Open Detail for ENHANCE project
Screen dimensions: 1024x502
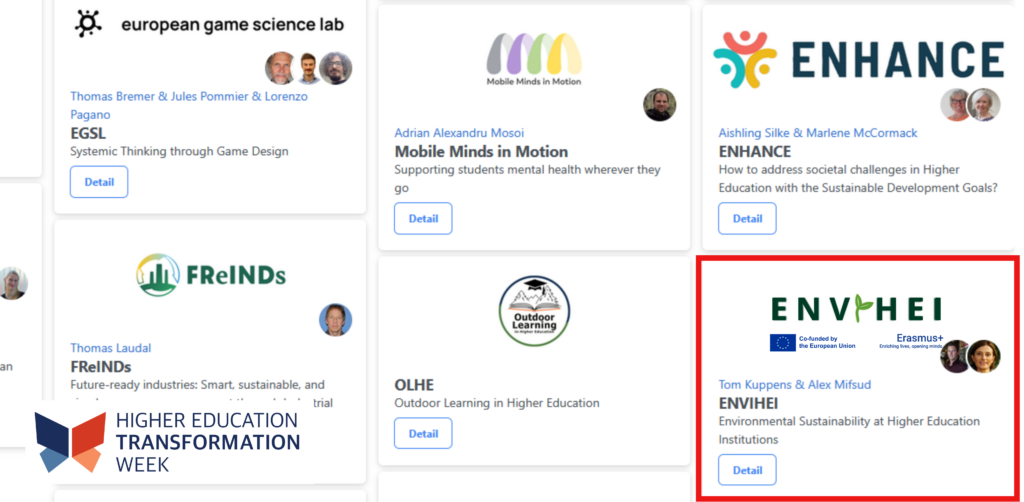point(747,219)
